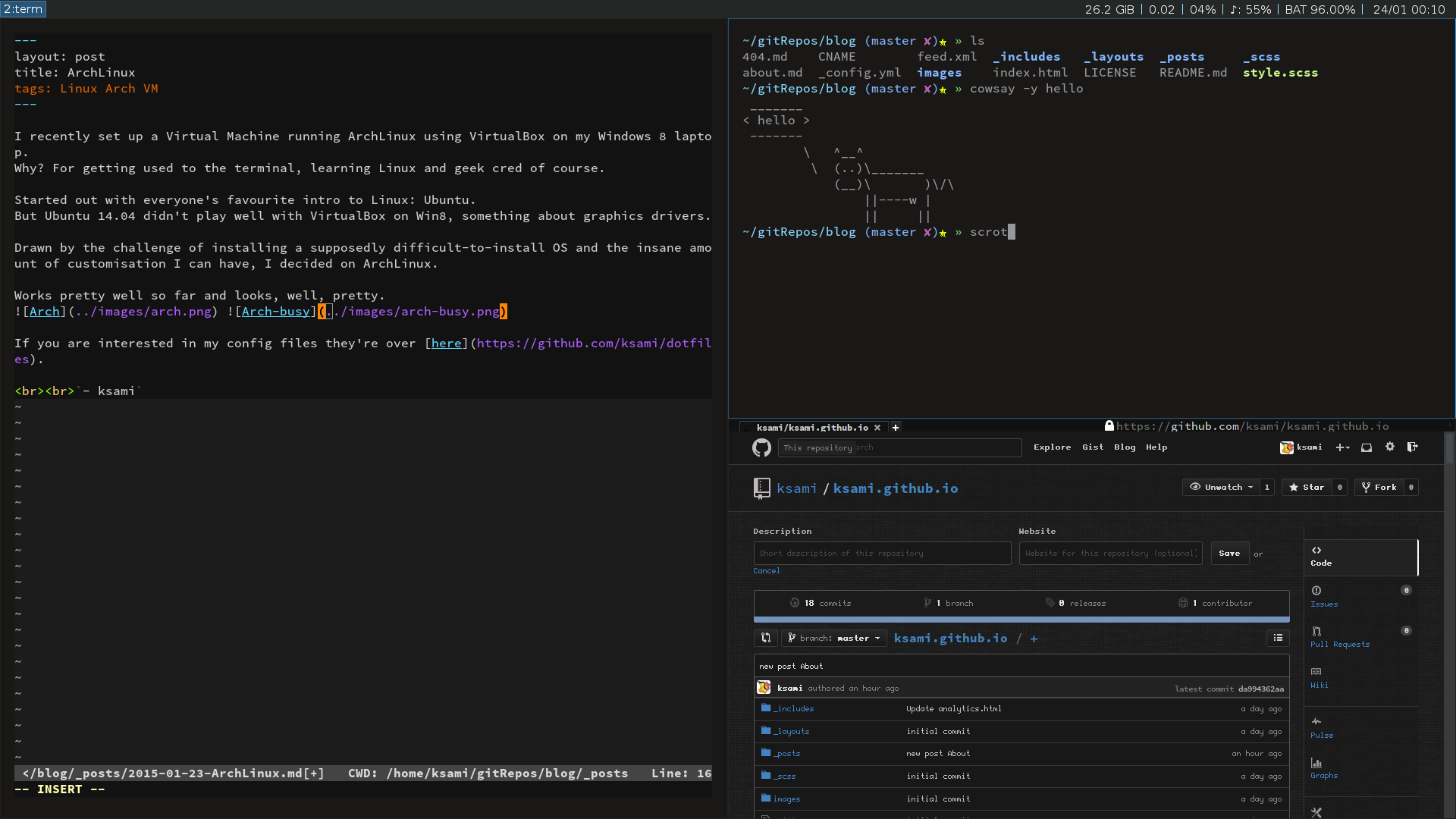Click the GitHub octocat logo

pos(761,447)
